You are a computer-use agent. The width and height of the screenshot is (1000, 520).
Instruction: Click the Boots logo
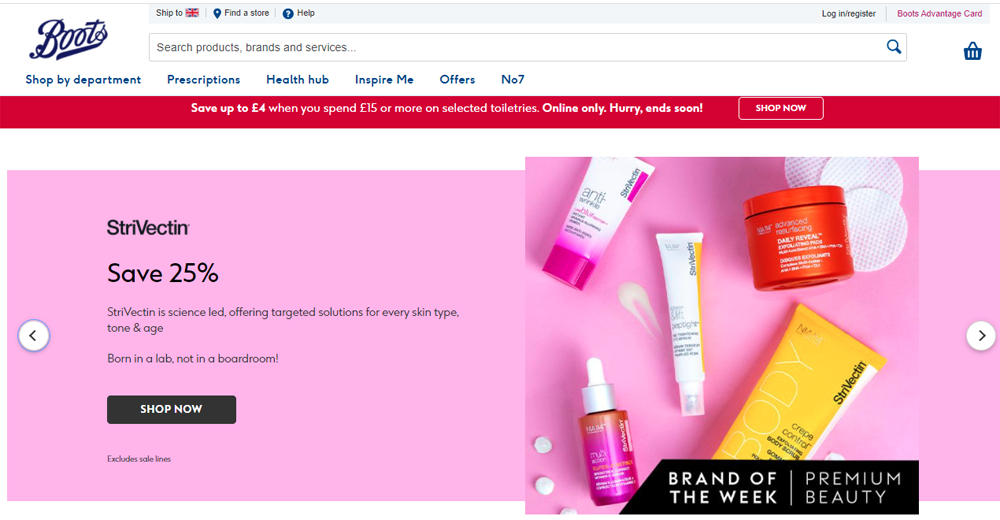coord(68,39)
